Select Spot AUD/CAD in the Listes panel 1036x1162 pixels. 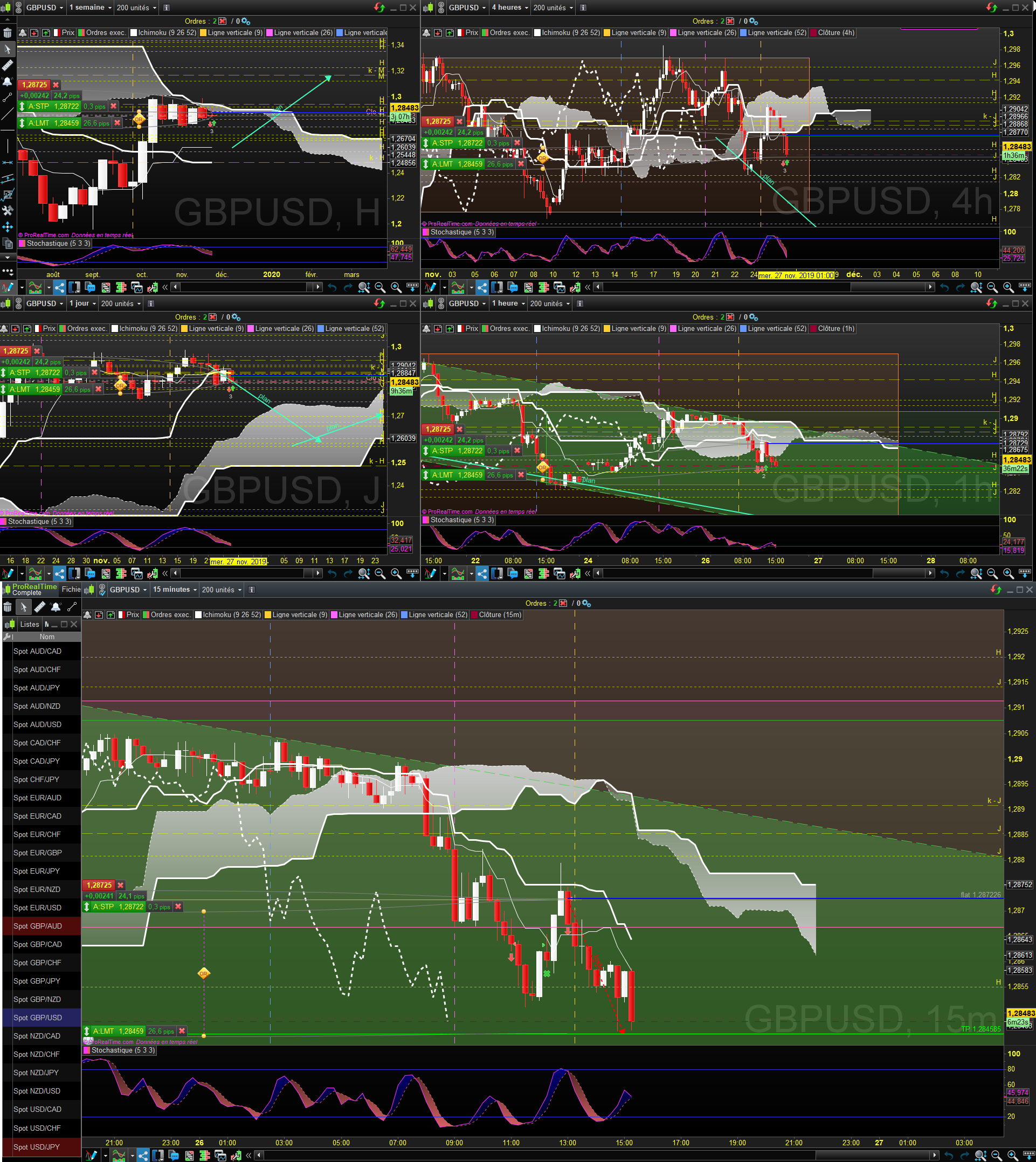click(42, 651)
